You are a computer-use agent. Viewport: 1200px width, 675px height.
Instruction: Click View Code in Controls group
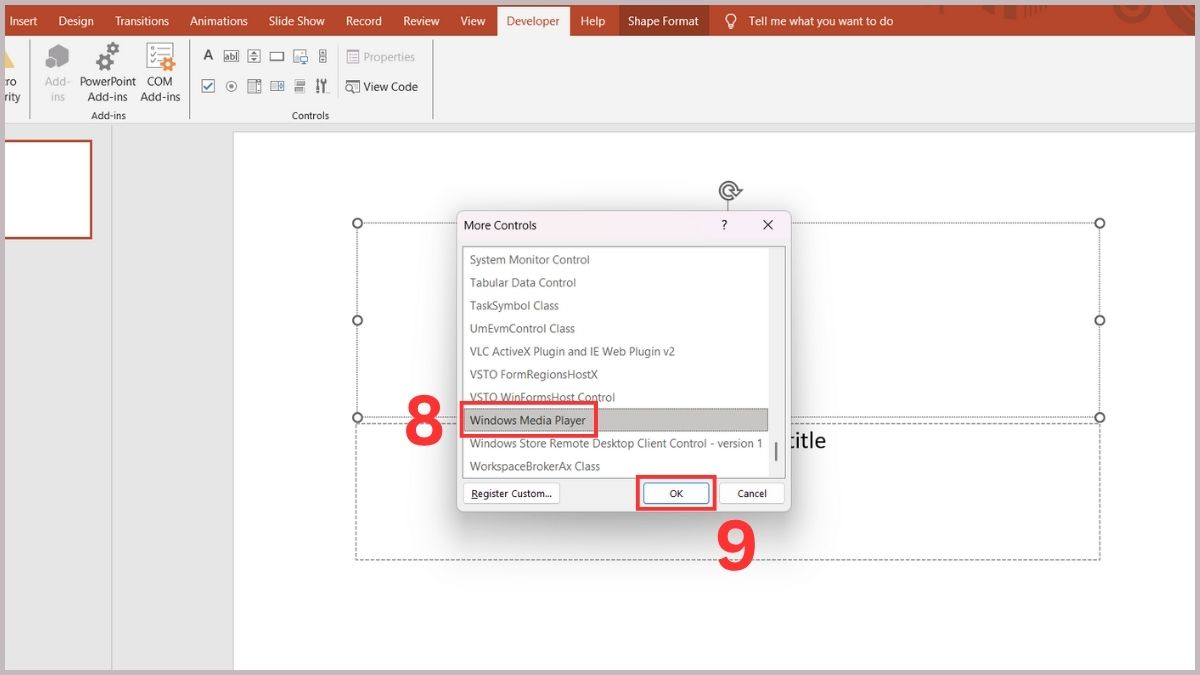point(382,87)
